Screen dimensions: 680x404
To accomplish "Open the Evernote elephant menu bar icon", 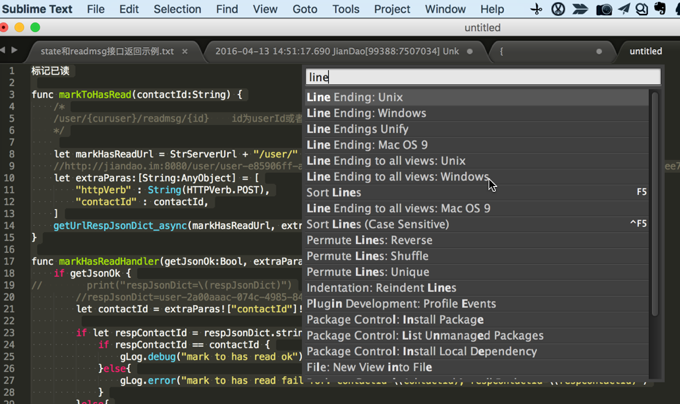I will tap(660, 9).
